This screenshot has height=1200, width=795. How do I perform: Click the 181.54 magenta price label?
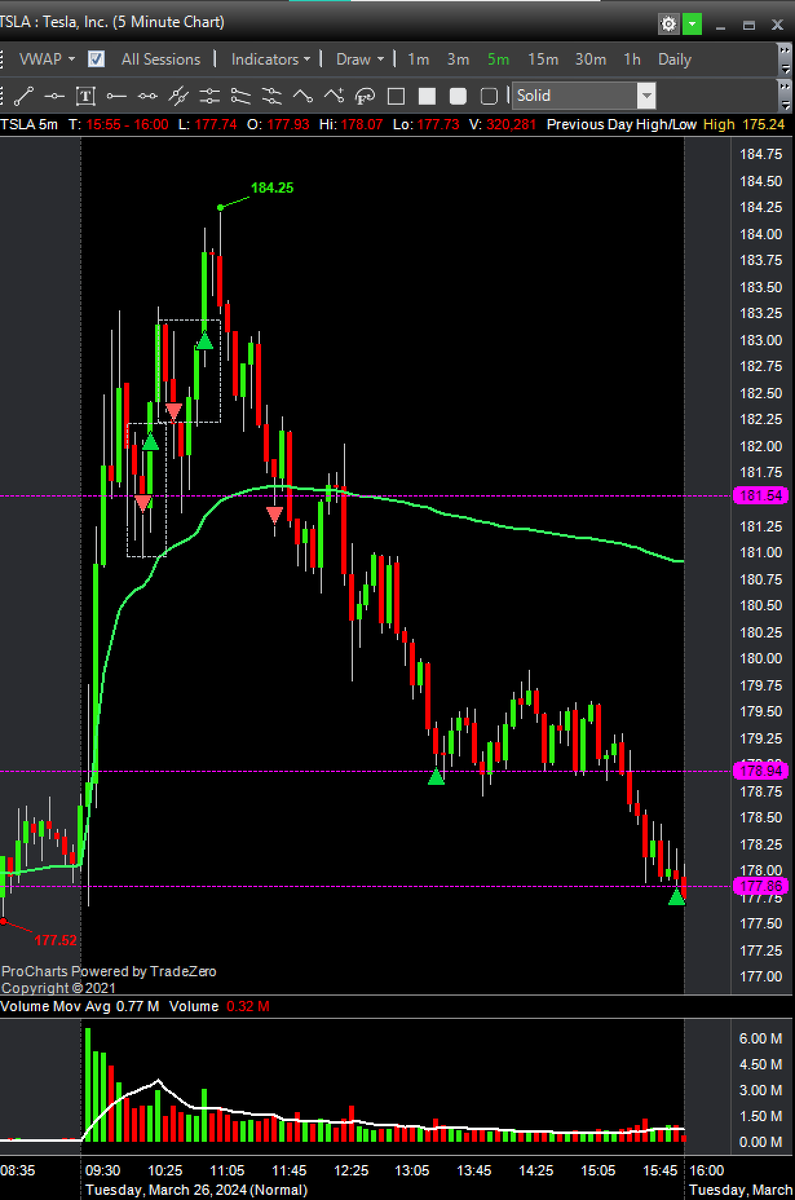(760, 496)
